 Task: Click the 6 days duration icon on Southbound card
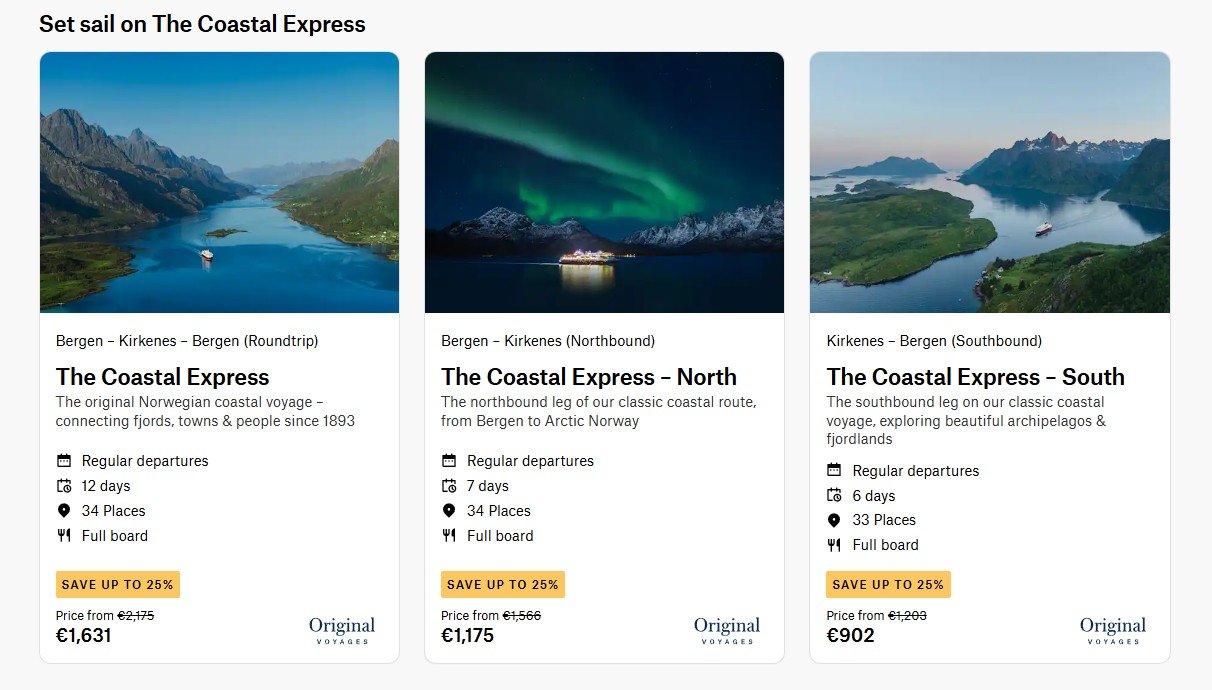point(833,495)
